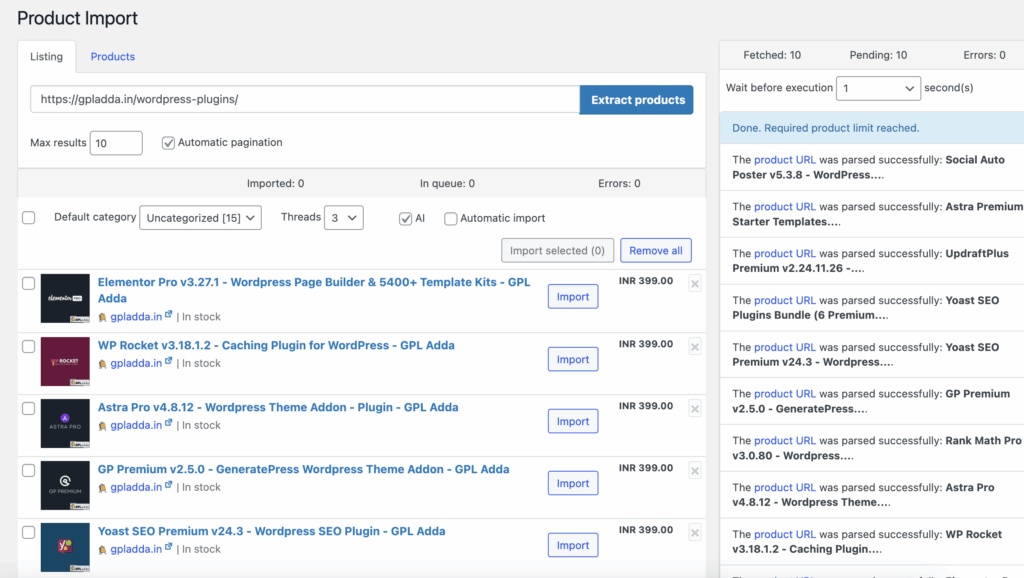This screenshot has width=1024, height=578.
Task: Select the Listing tab
Action: point(46,57)
